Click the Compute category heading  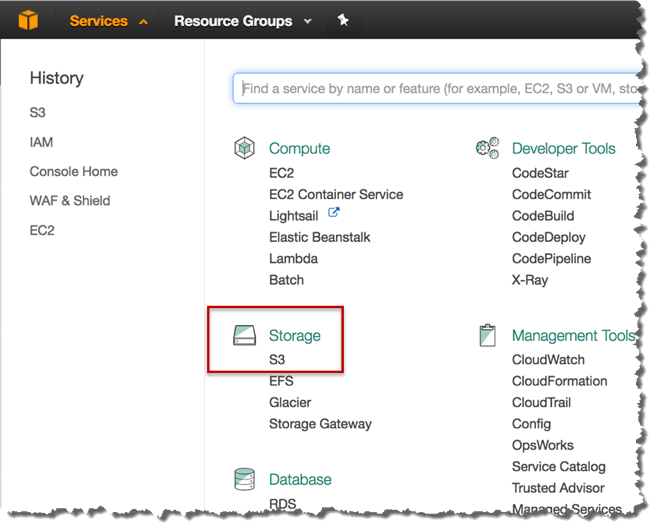pos(299,148)
